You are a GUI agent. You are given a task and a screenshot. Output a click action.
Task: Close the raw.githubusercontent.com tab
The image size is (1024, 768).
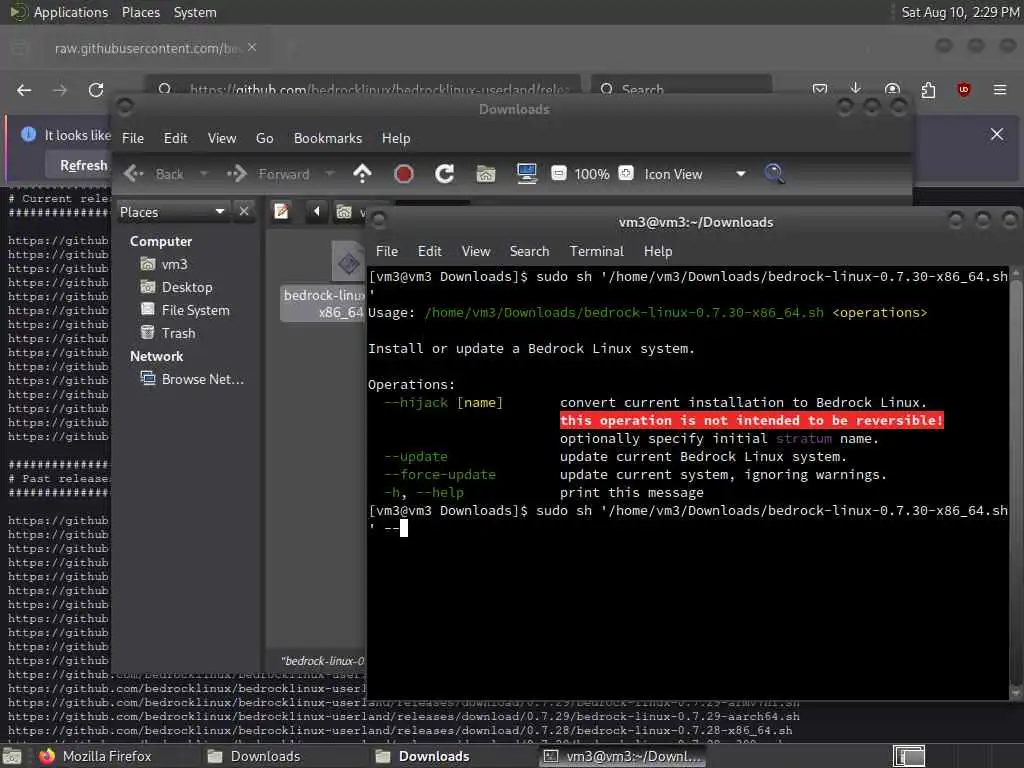252,48
